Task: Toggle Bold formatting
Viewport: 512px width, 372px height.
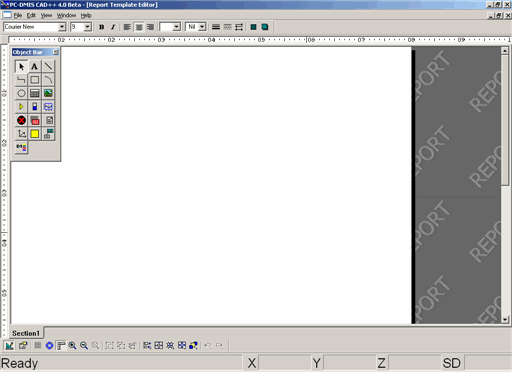Action: coord(102,27)
